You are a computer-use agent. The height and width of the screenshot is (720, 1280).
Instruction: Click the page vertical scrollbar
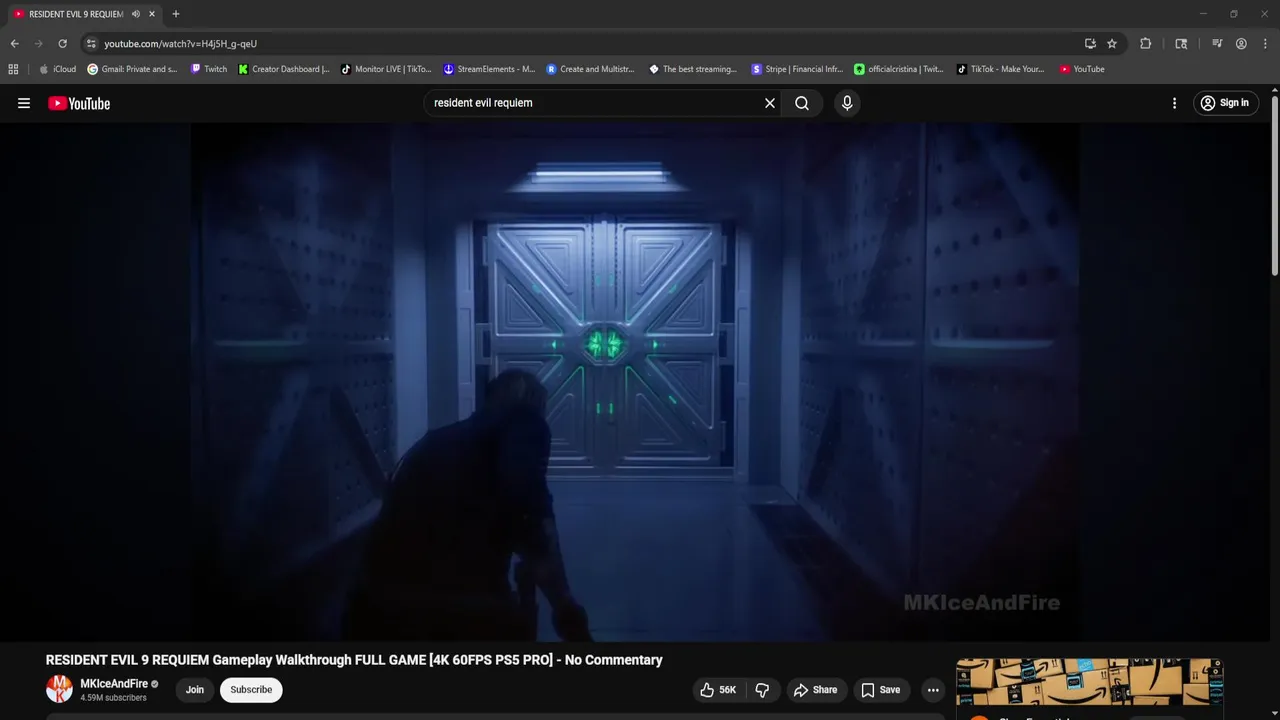tap(1275, 184)
